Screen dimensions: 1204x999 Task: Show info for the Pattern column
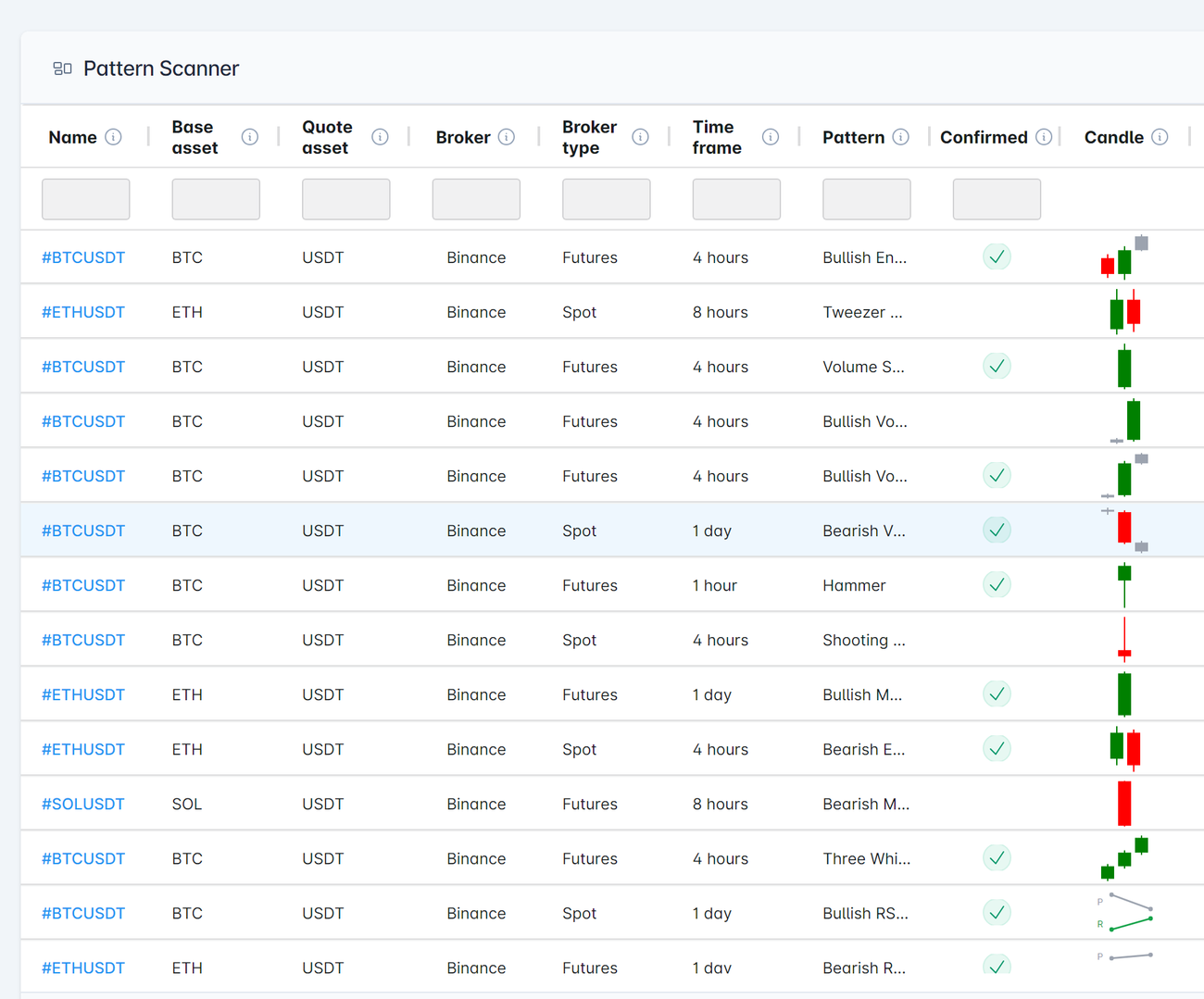coord(900,137)
